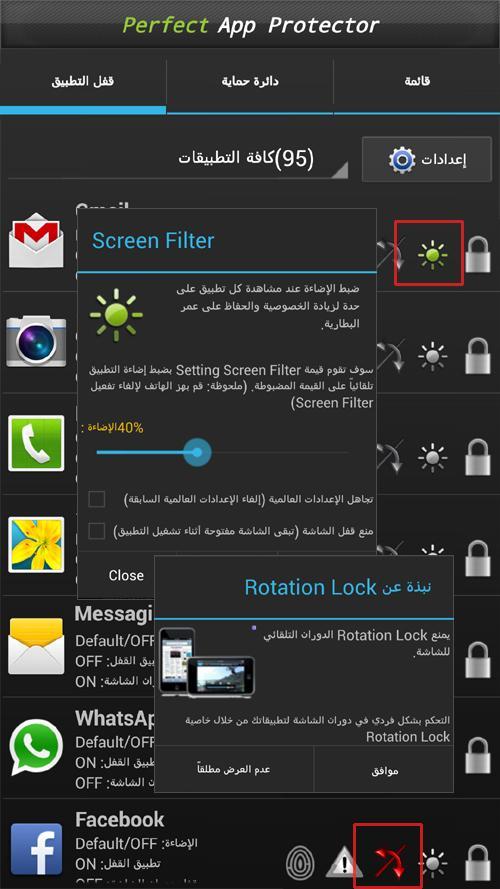Image resolution: width=500 pixels, height=889 pixels.
Task: Toggle the padlock for the Gmail app
Action: tap(477, 254)
